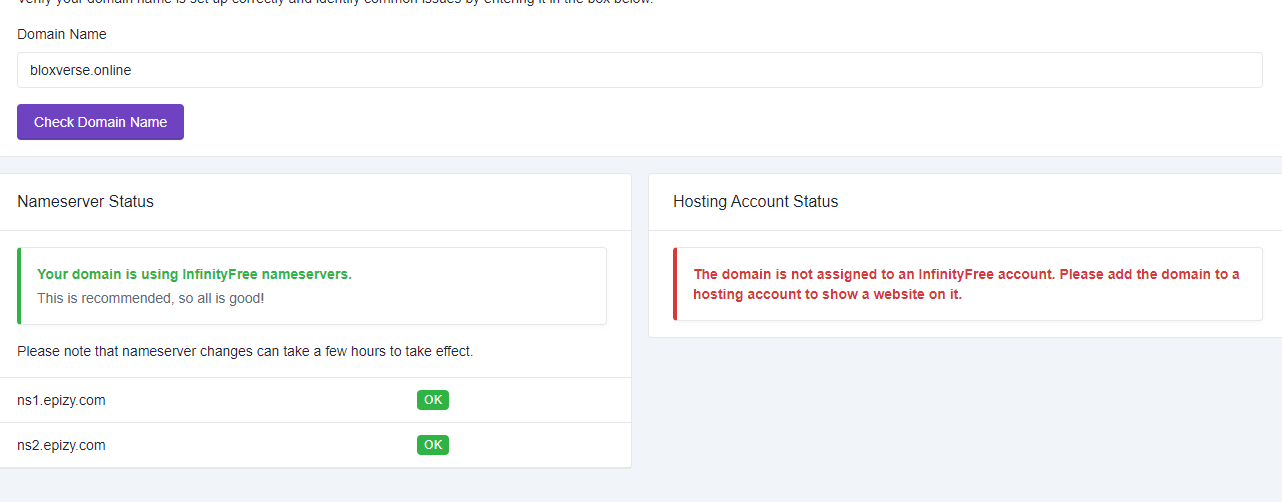Click the red domain not assigned error message
Viewport: 1282px width, 502px height.
[x=965, y=284]
